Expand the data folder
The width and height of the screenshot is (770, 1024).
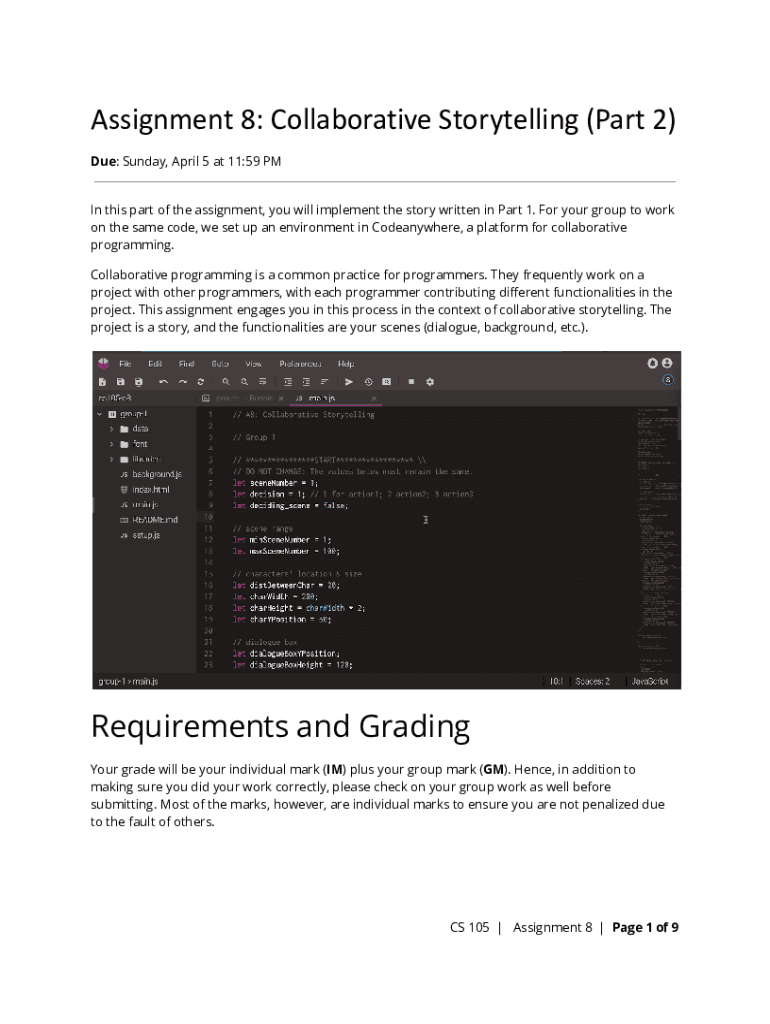[112, 429]
